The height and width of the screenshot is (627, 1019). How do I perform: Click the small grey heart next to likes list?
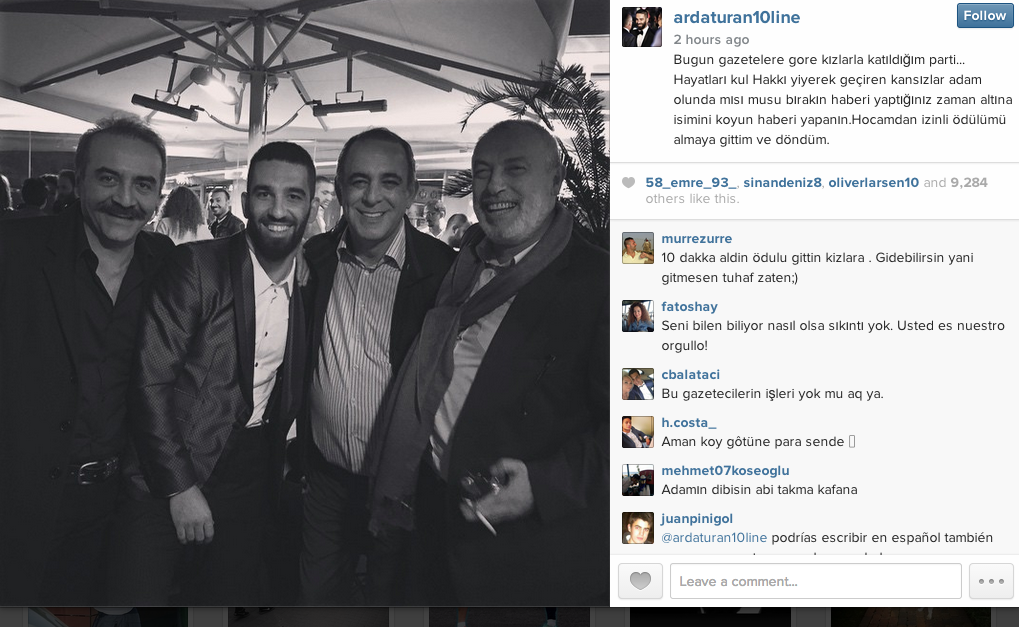pyautogui.click(x=628, y=183)
